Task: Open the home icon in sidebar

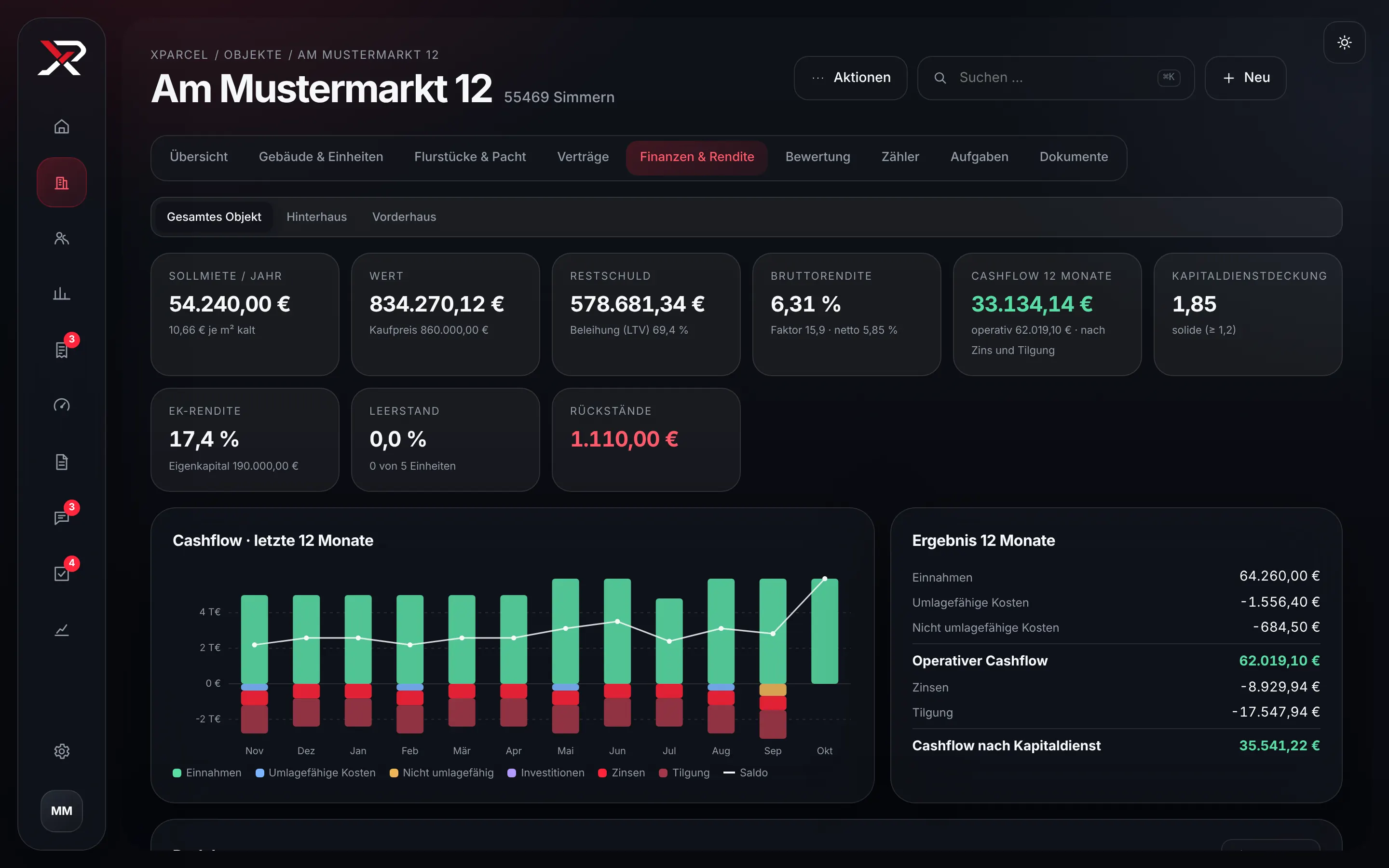Action: [61, 126]
